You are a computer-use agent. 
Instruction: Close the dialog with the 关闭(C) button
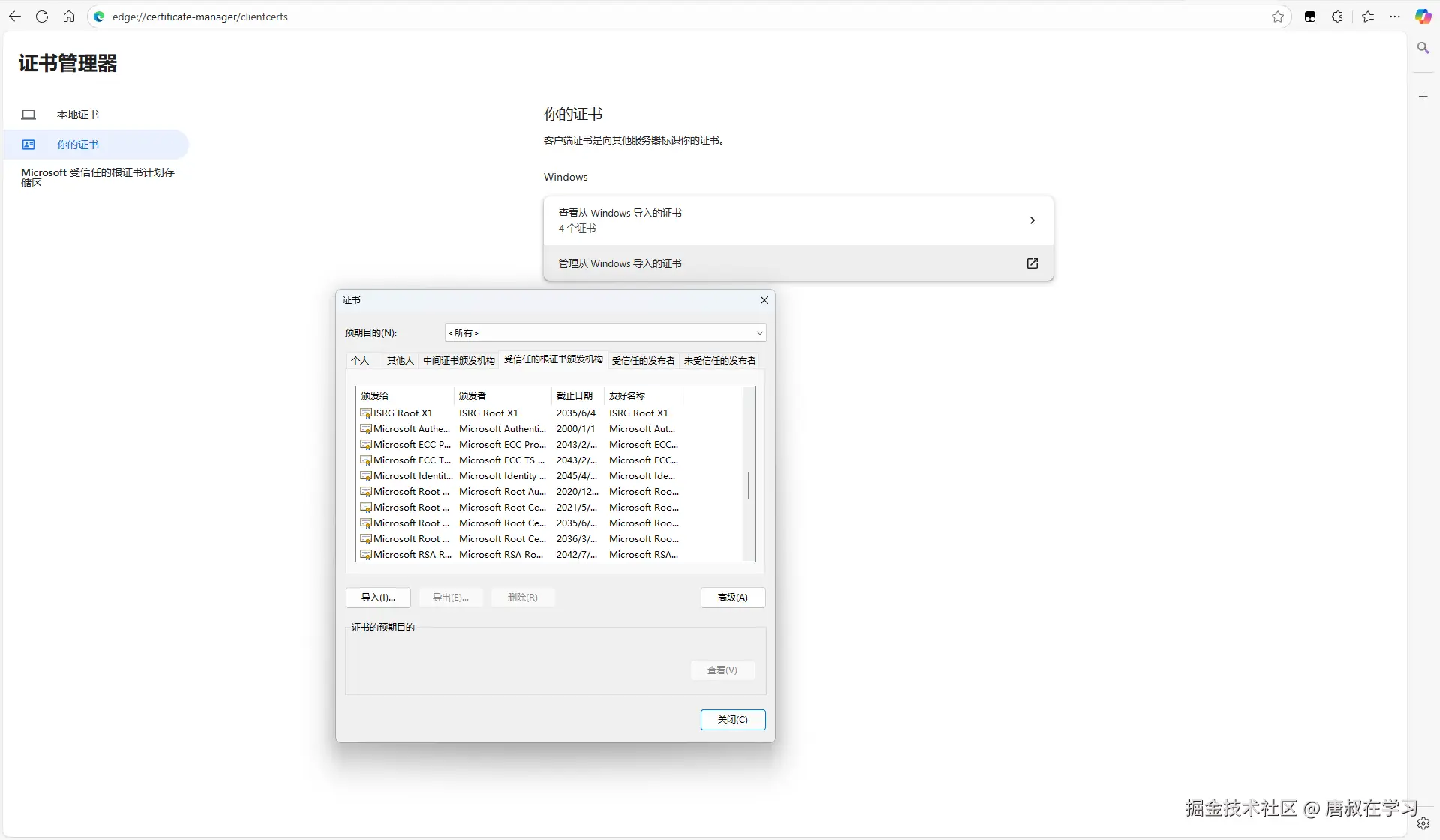[733, 720]
